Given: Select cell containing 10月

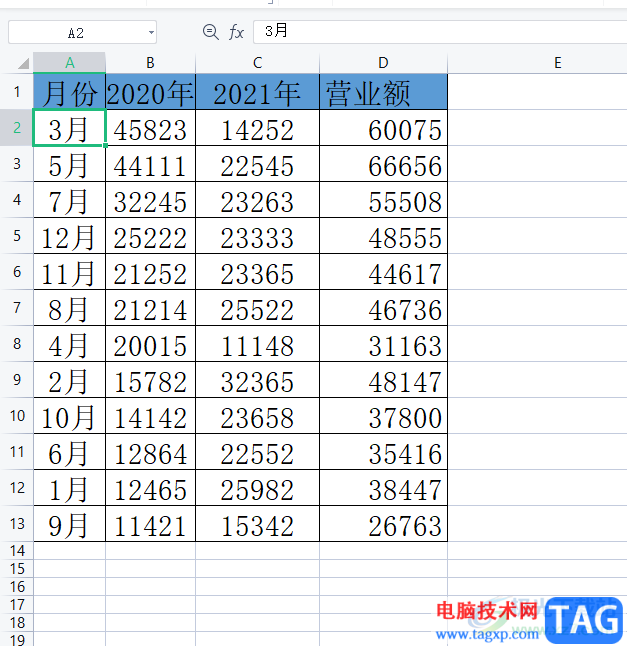Looking at the screenshot, I should point(70,416).
